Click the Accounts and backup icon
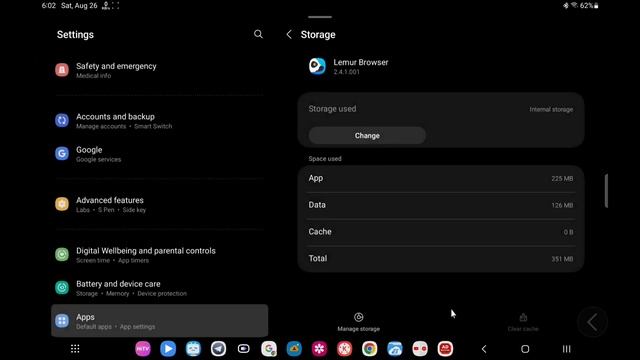This screenshot has height=360, width=640. [62, 120]
